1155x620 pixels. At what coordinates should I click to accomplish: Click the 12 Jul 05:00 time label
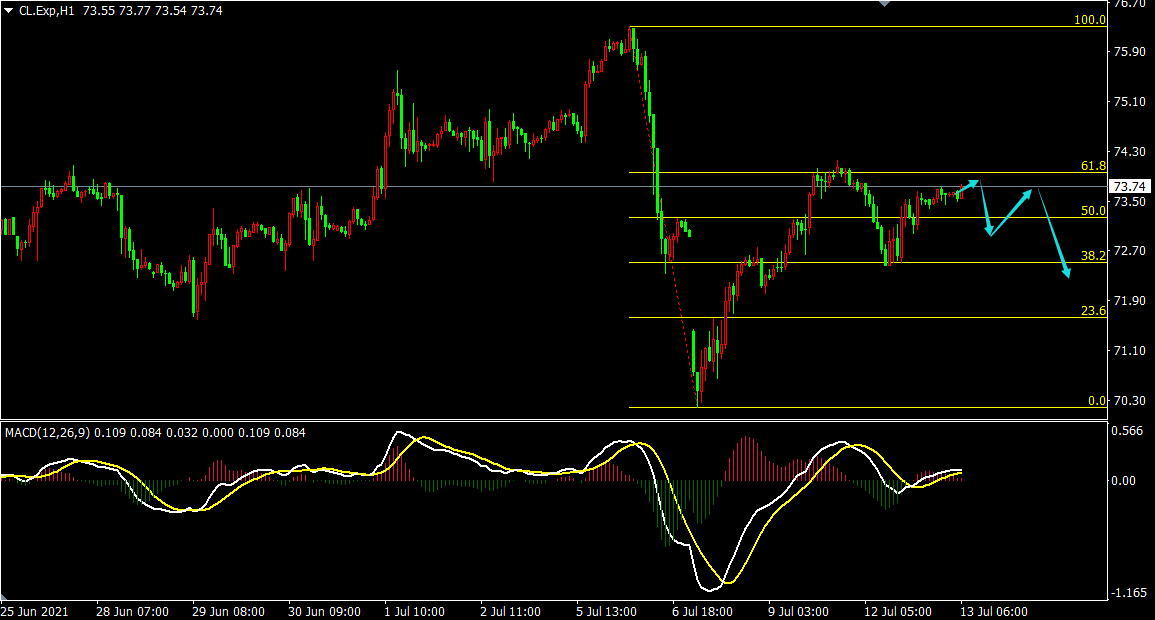tap(898, 612)
